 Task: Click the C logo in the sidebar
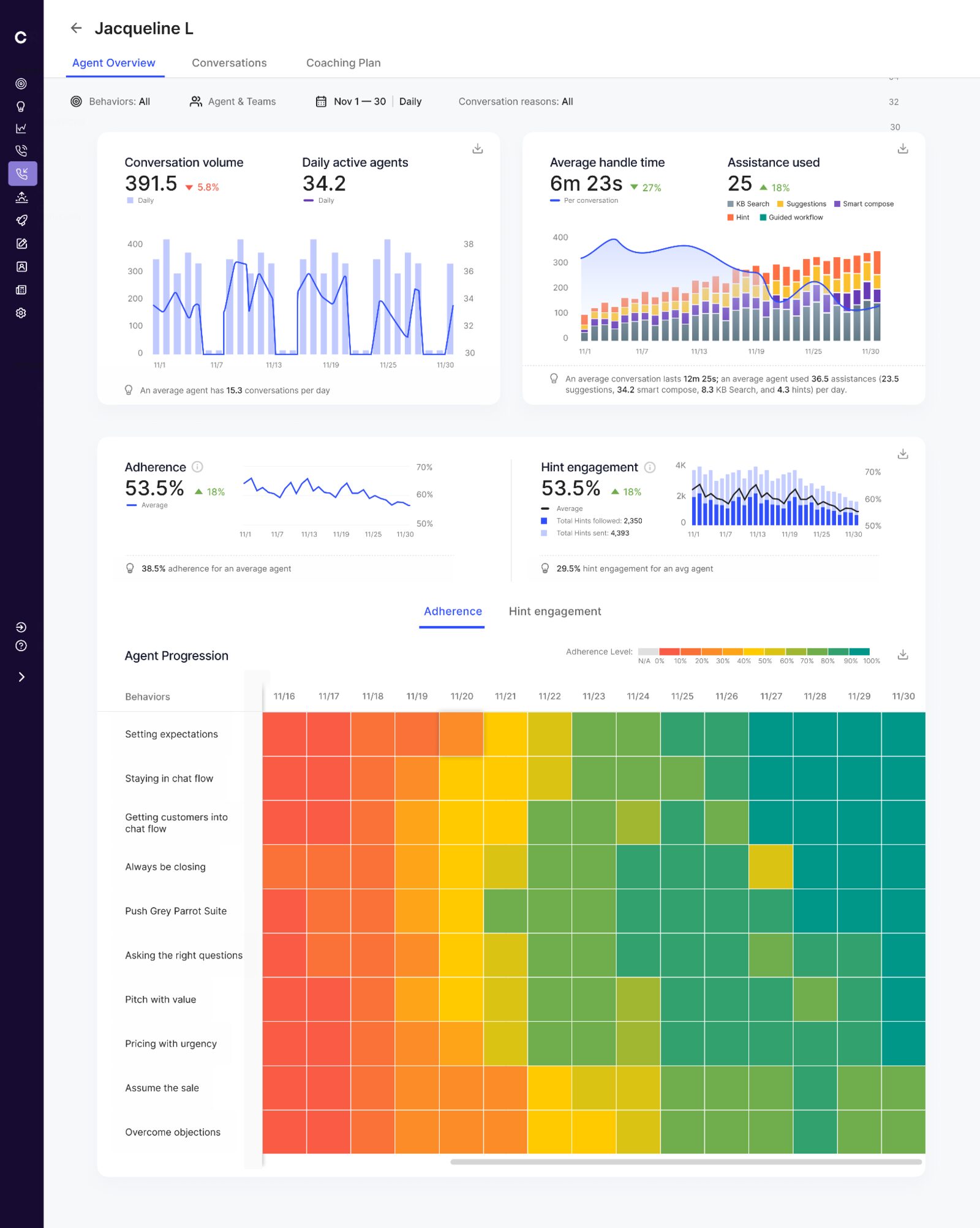[x=21, y=37]
